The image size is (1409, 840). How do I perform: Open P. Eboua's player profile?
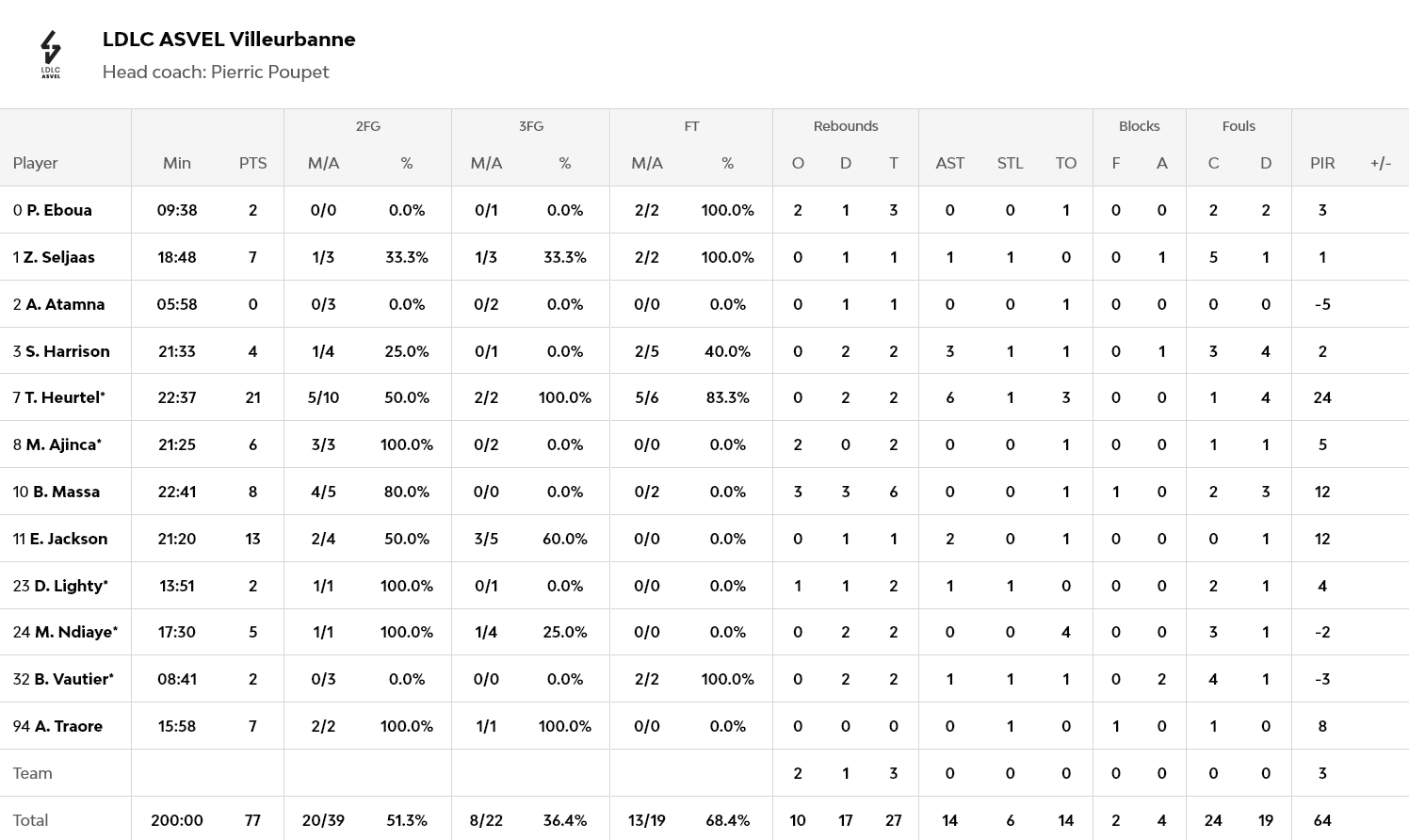tap(58, 210)
